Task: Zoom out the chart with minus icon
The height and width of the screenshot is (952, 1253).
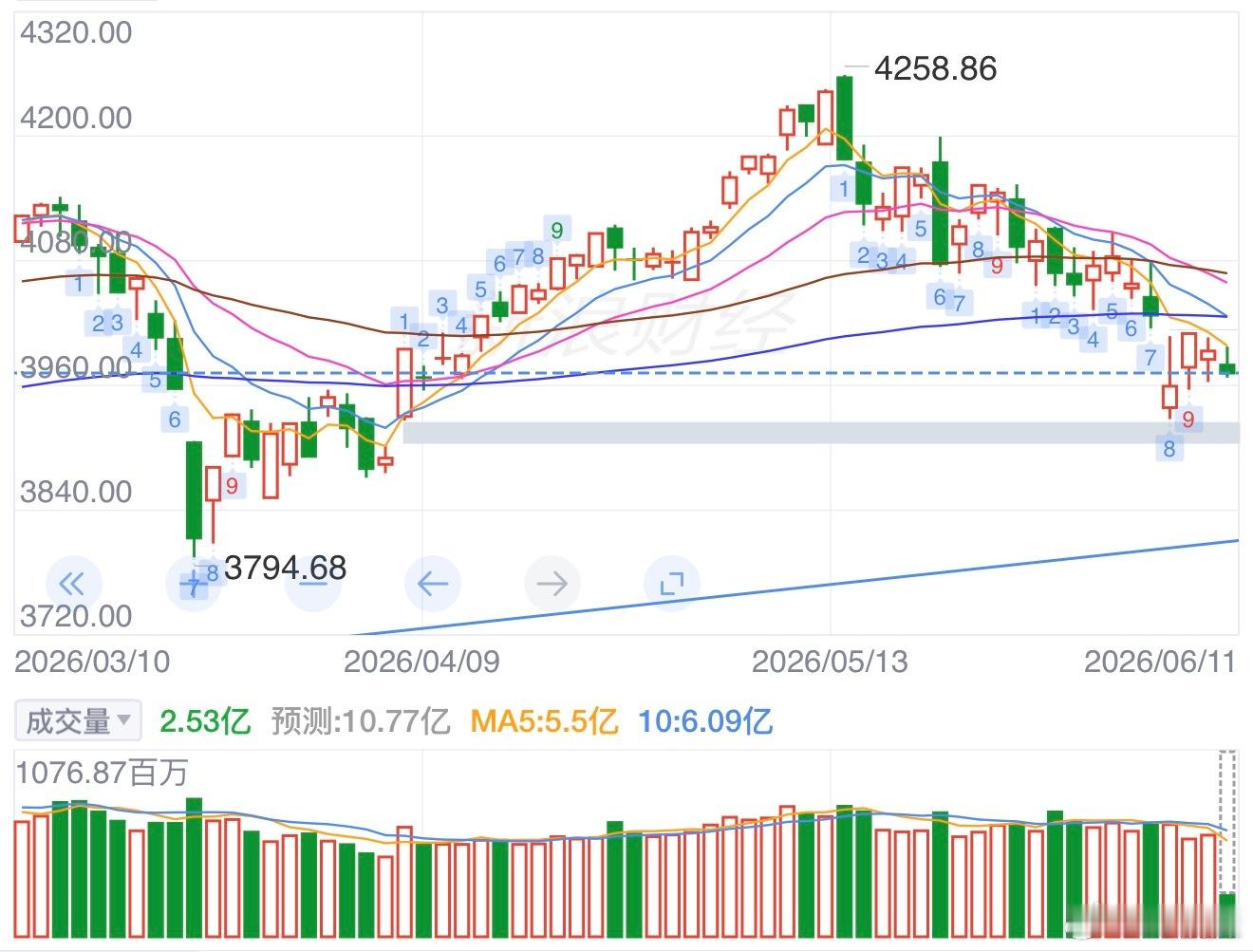Action: click(313, 583)
